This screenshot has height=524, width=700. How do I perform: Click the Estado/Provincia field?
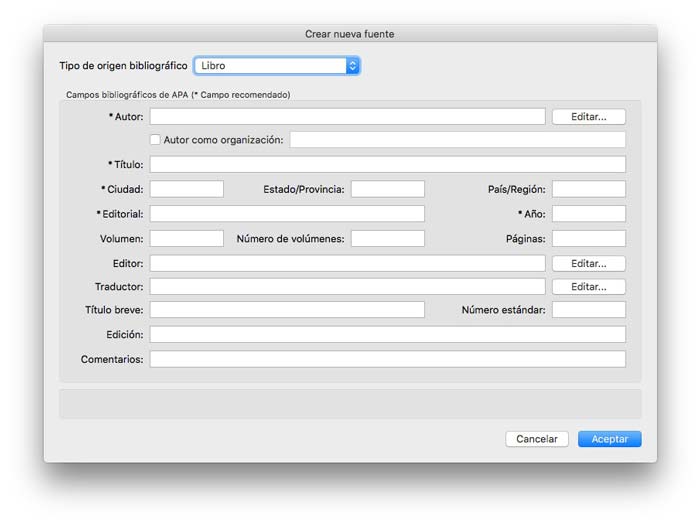[x=387, y=189]
